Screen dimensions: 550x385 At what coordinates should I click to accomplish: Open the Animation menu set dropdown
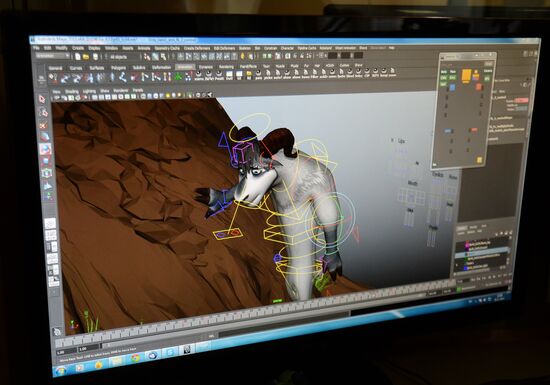tap(53, 56)
